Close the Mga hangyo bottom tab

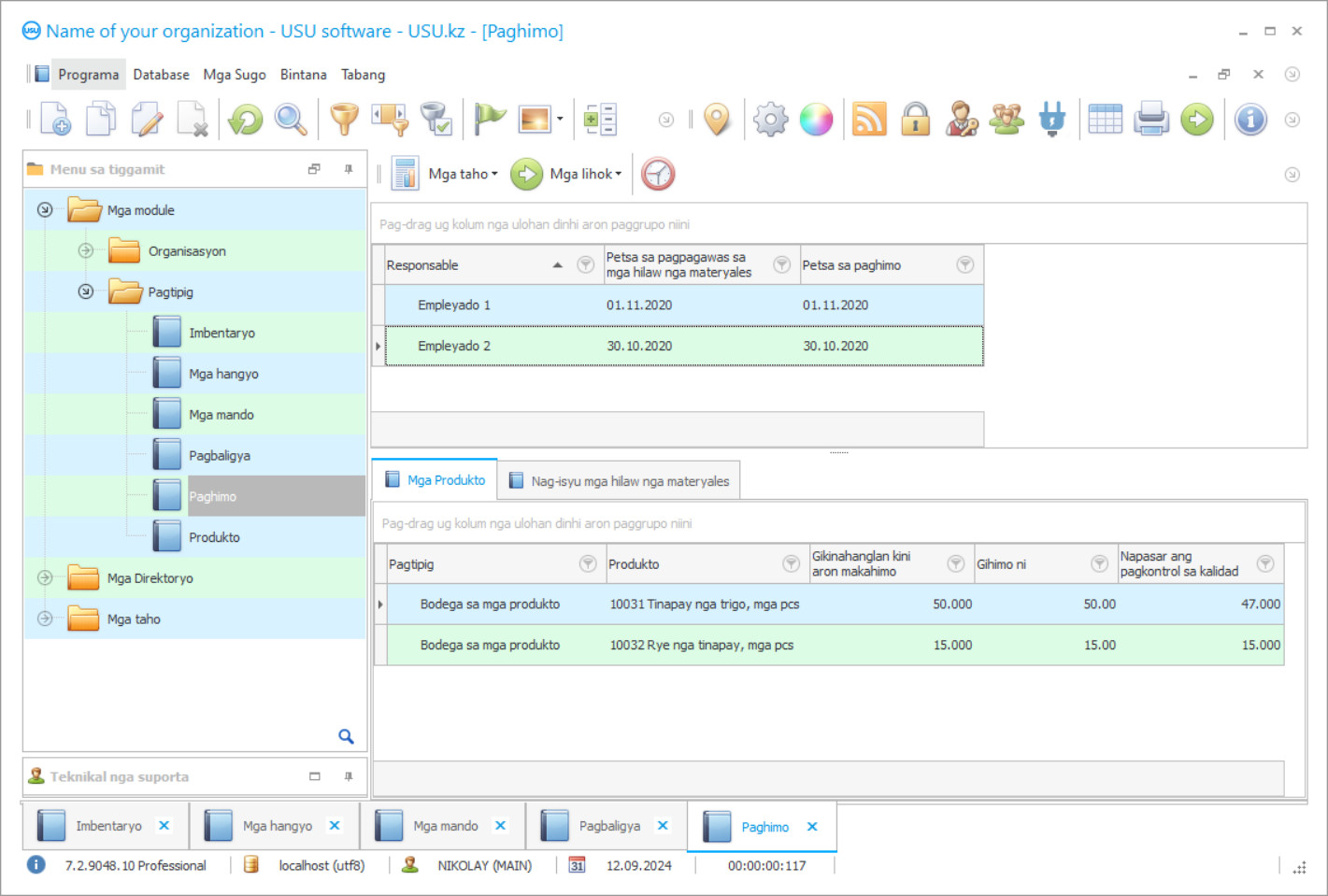point(335,826)
